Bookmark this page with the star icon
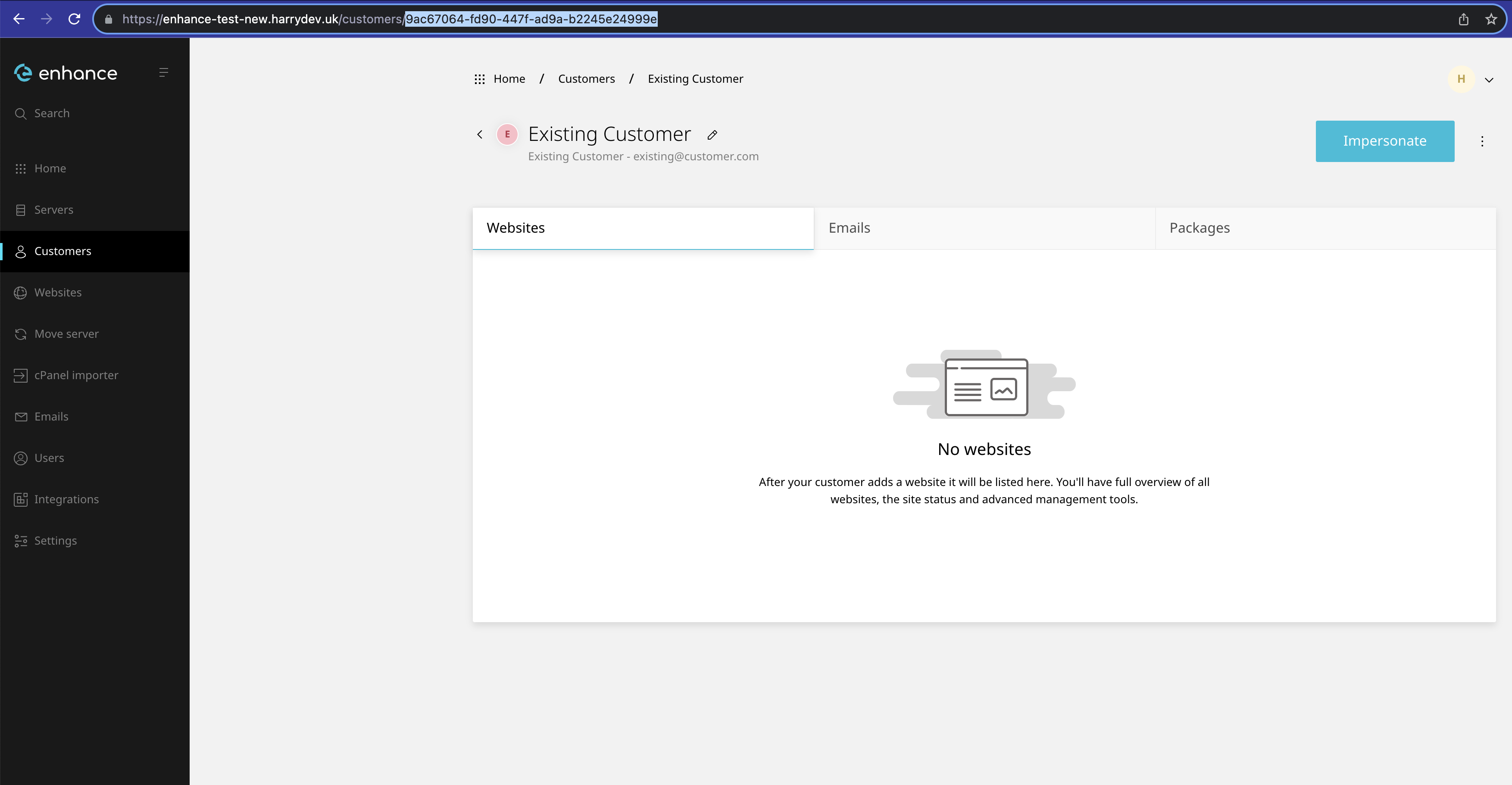The height and width of the screenshot is (785, 1512). [1491, 19]
